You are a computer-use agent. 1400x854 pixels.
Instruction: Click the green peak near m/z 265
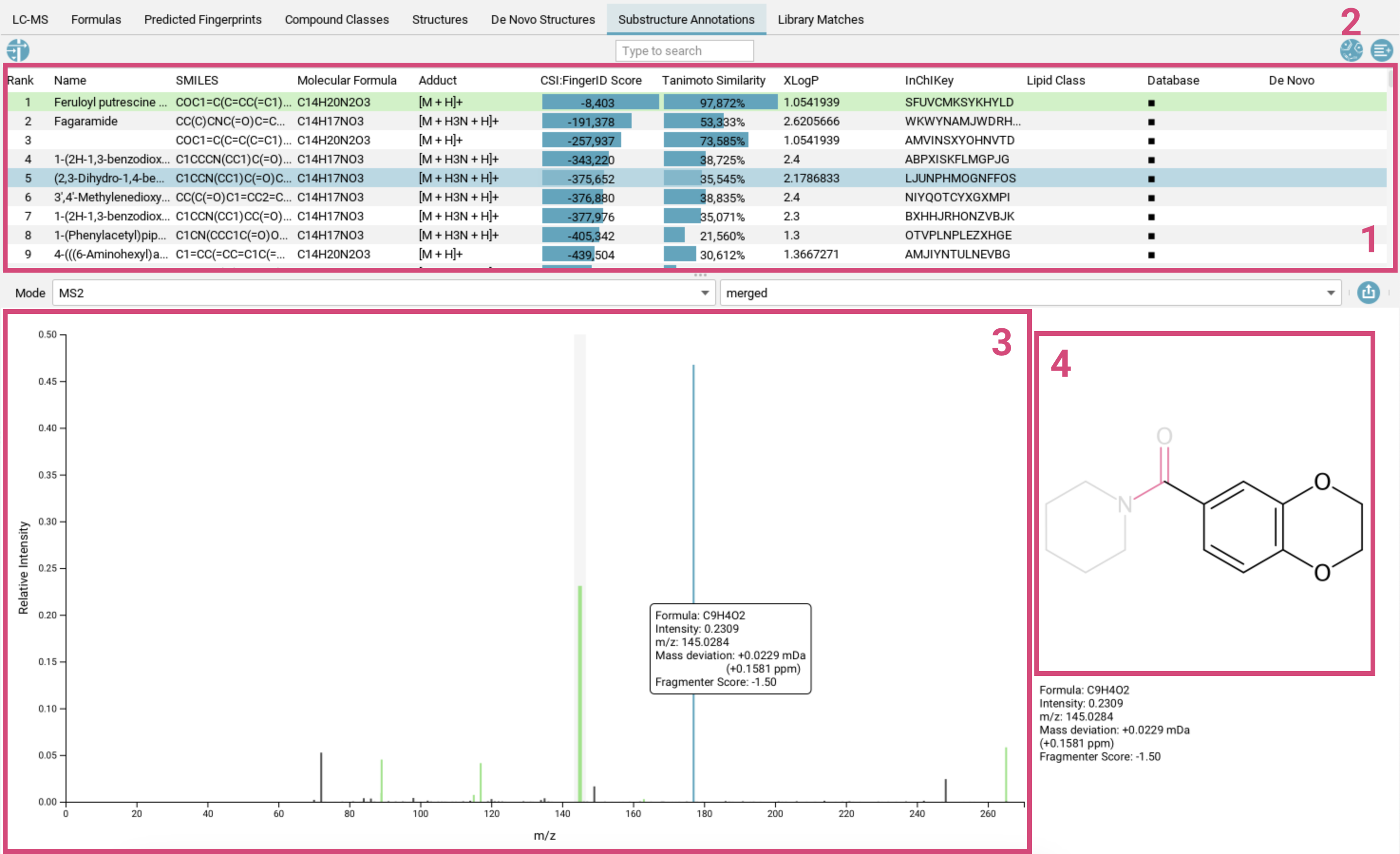(x=1006, y=775)
